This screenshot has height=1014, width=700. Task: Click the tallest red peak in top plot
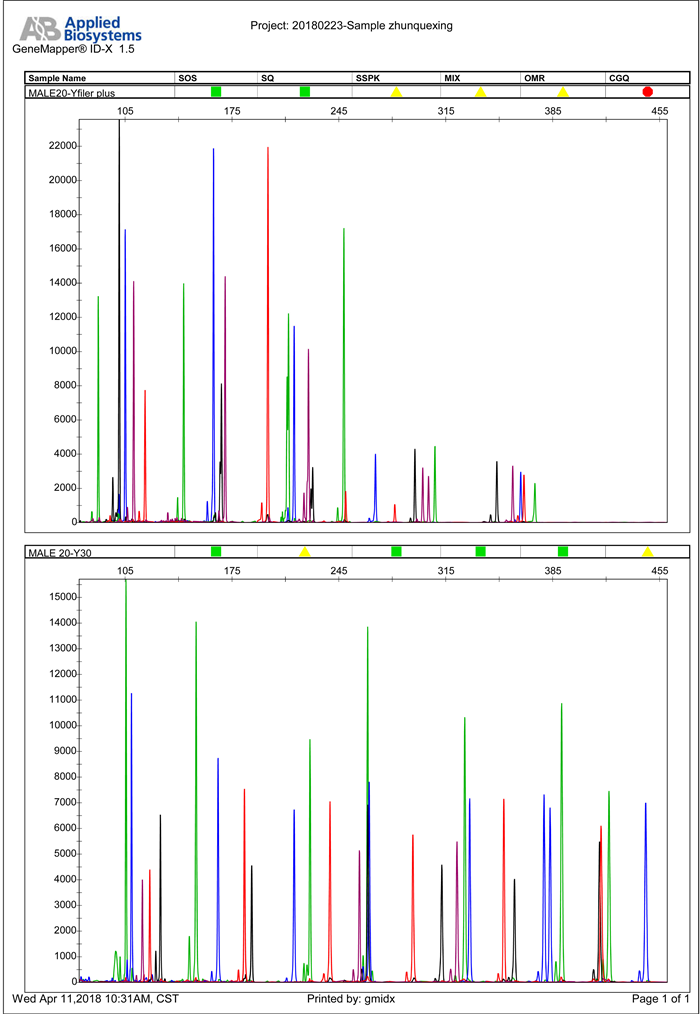point(268,150)
